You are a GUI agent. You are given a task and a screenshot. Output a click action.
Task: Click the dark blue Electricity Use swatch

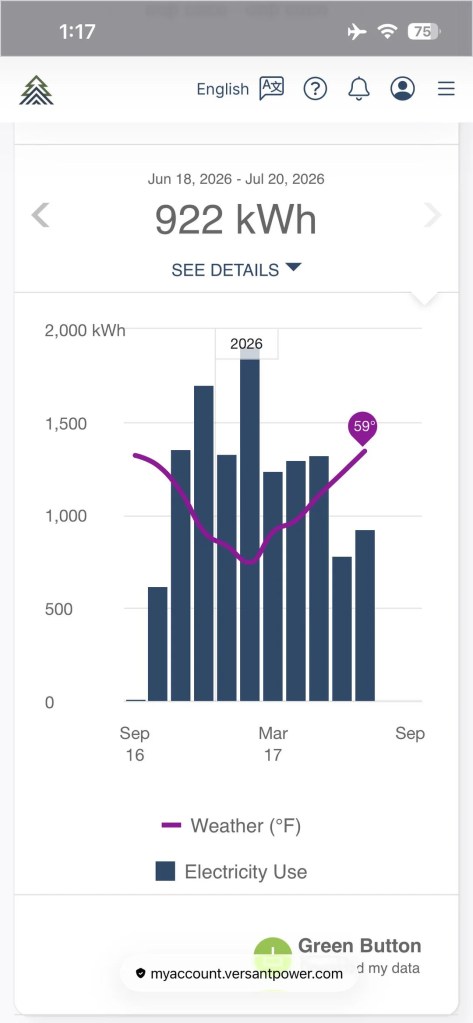tap(165, 872)
